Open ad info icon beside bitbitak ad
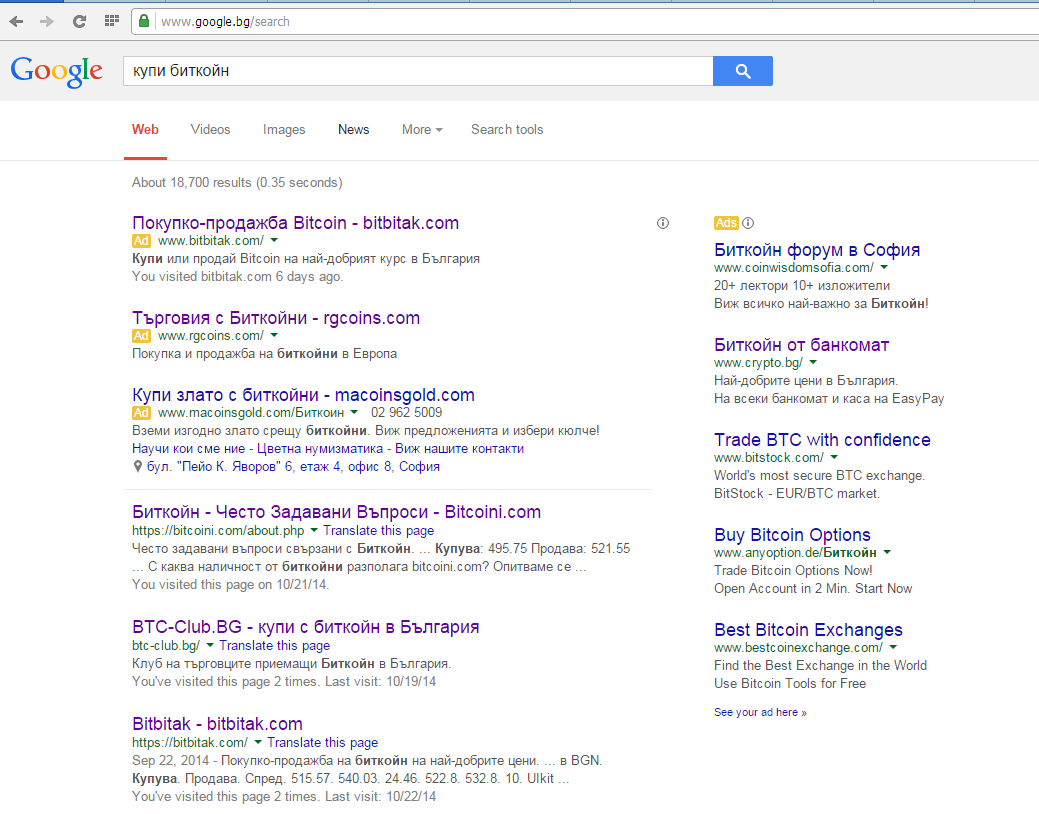Viewport: 1039px width, 814px height. click(663, 223)
